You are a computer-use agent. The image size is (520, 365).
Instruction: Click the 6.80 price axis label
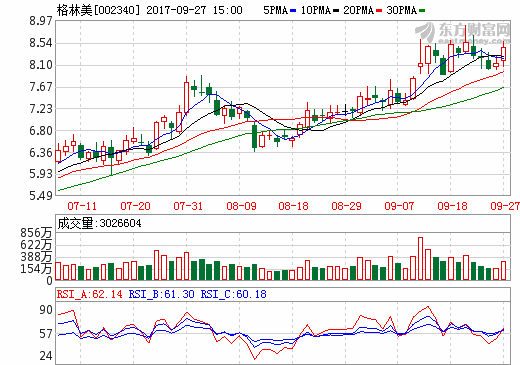click(41, 131)
